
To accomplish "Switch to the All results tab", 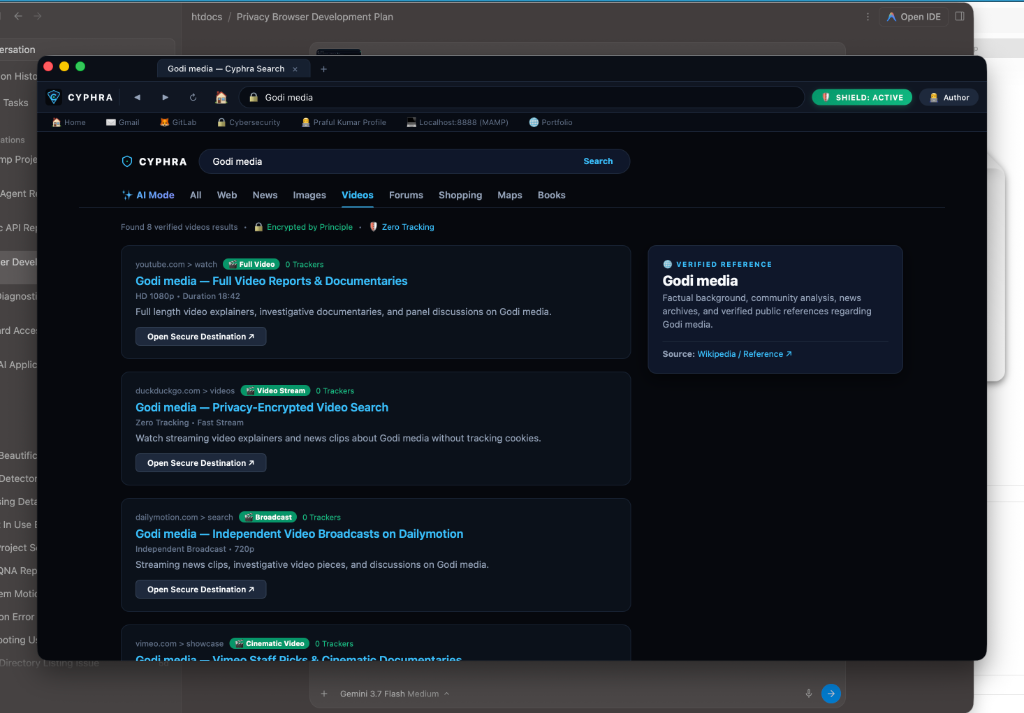I will point(195,195).
